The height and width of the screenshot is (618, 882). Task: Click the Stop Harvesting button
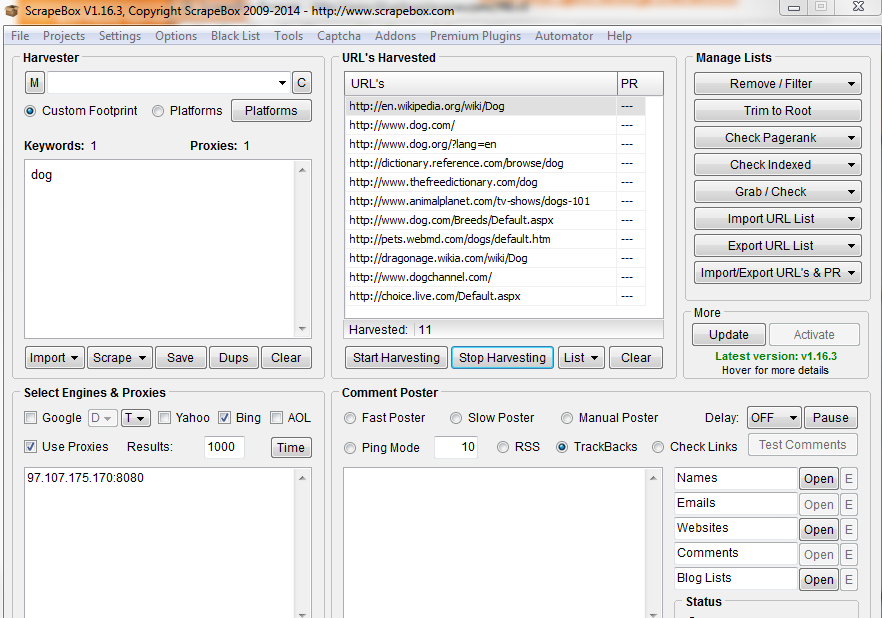click(502, 358)
